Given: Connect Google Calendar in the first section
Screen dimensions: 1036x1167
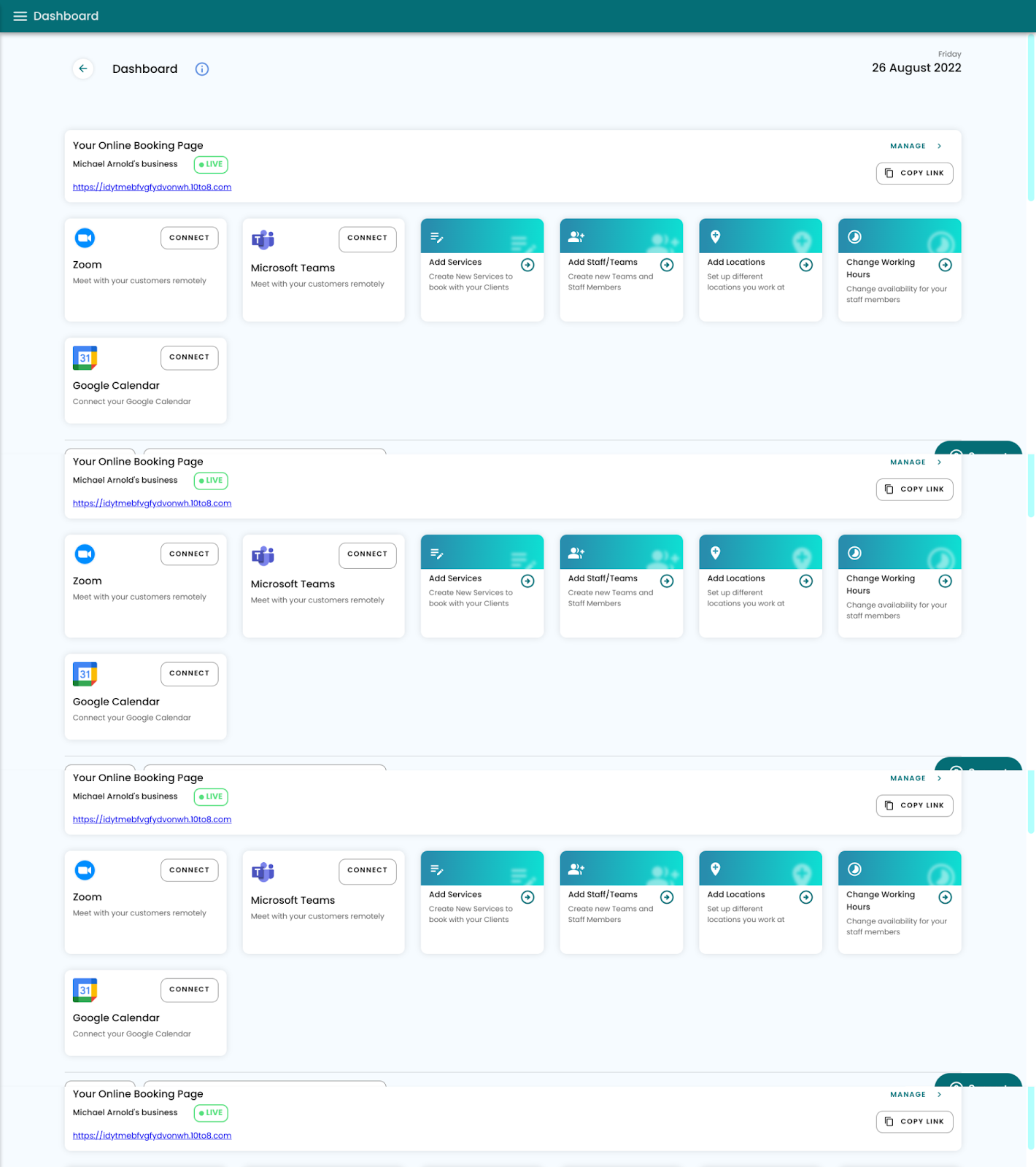Looking at the screenshot, I should pyautogui.click(x=189, y=357).
